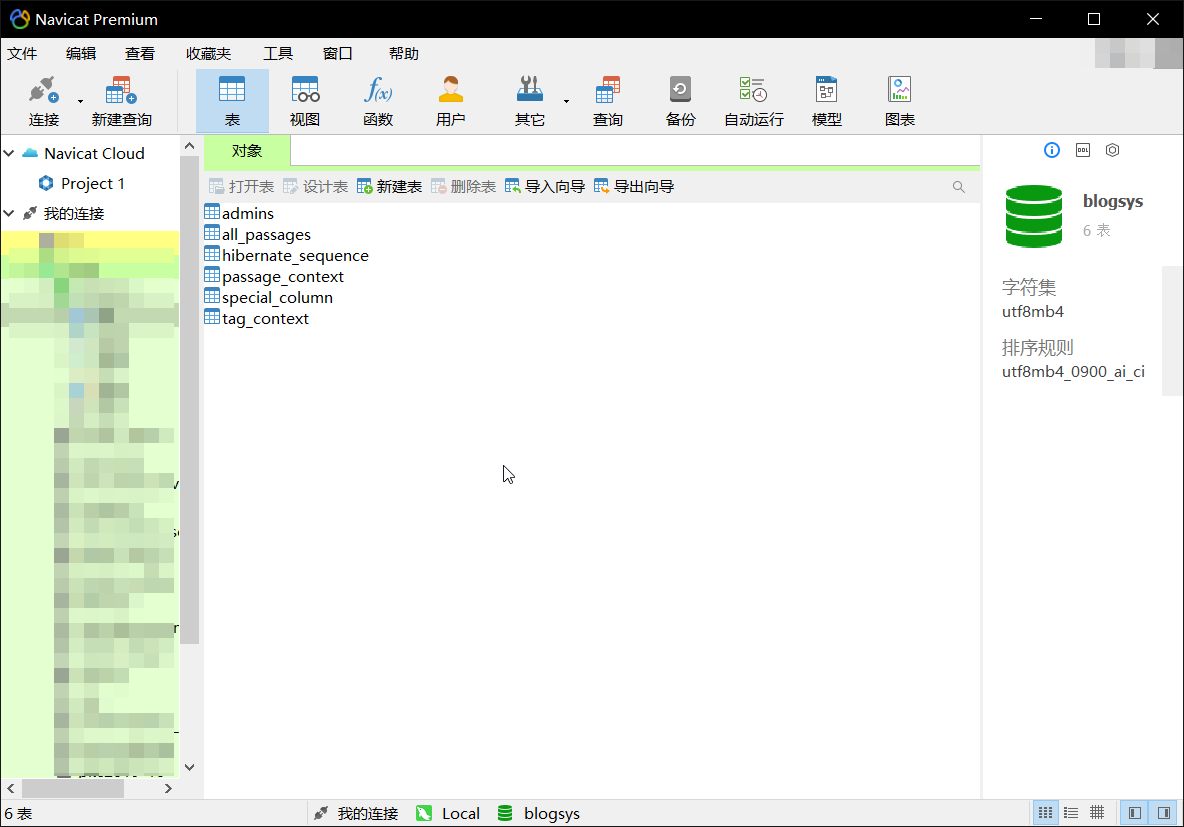Open the 文件 menu
This screenshot has width=1184, height=827.
[22, 54]
